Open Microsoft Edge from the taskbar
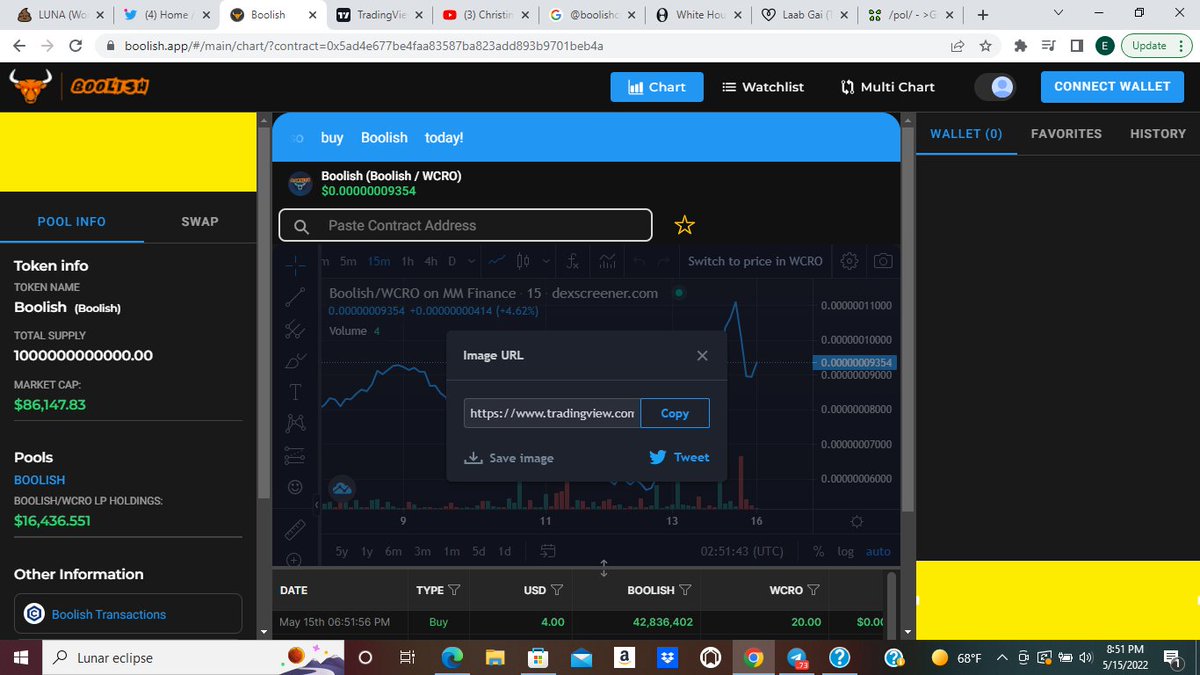Image resolution: width=1200 pixels, height=675 pixels. pyautogui.click(x=452, y=657)
